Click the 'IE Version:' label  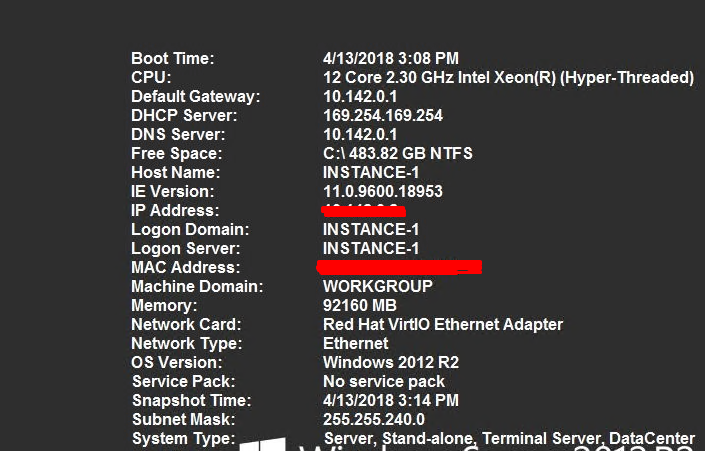(173, 192)
